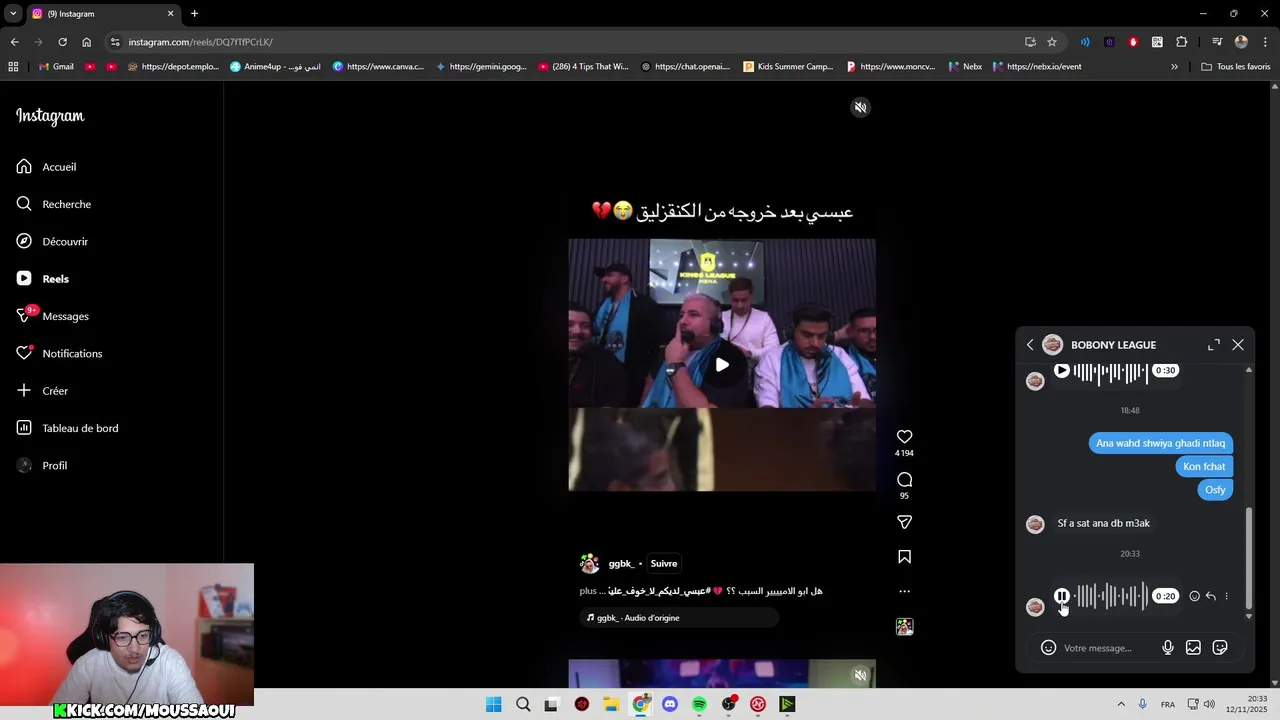
Task: Open the Gmail bookmark
Action: pyautogui.click(x=57, y=67)
